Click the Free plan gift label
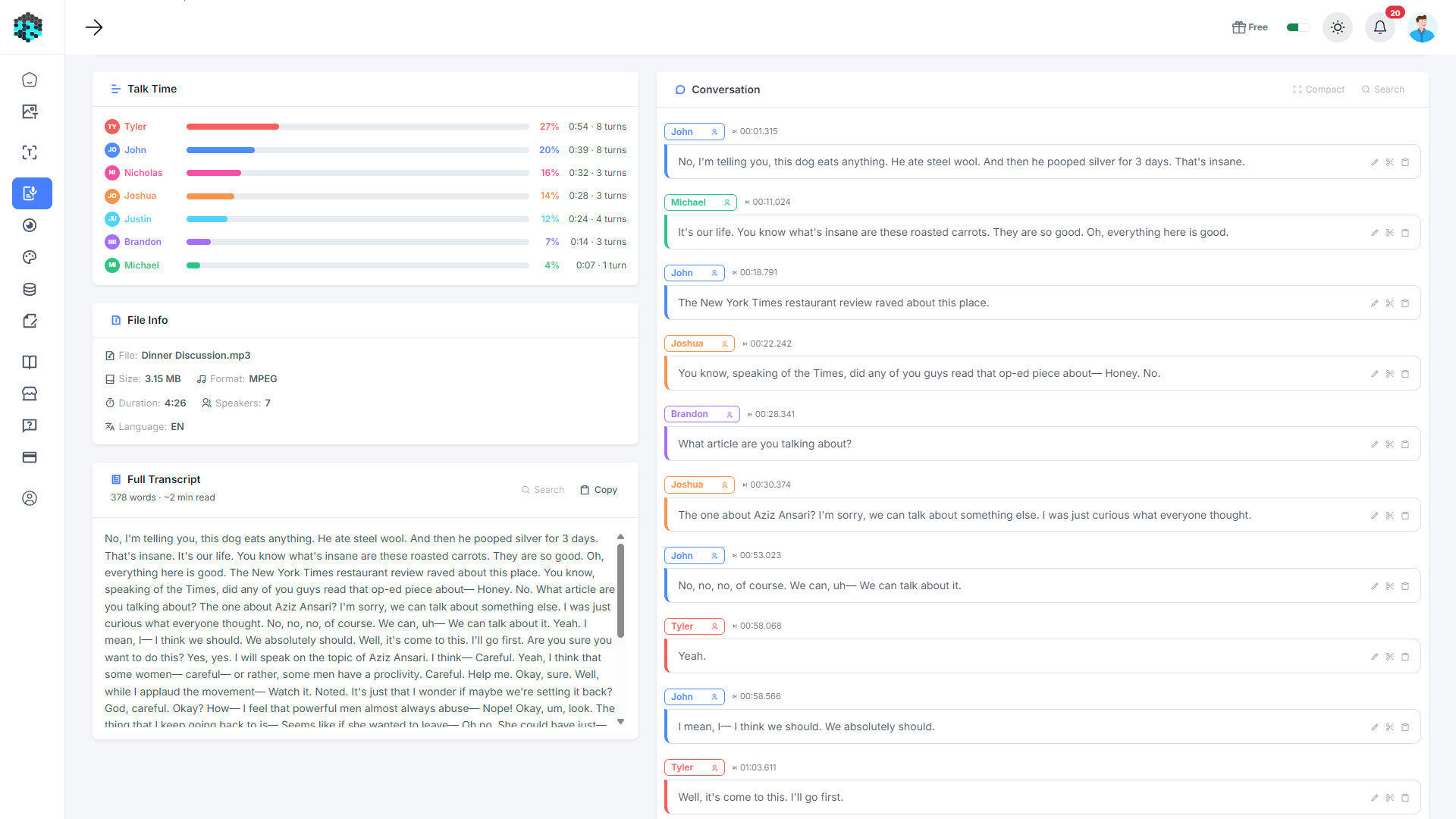This screenshot has width=1456, height=819. pos(1250,27)
